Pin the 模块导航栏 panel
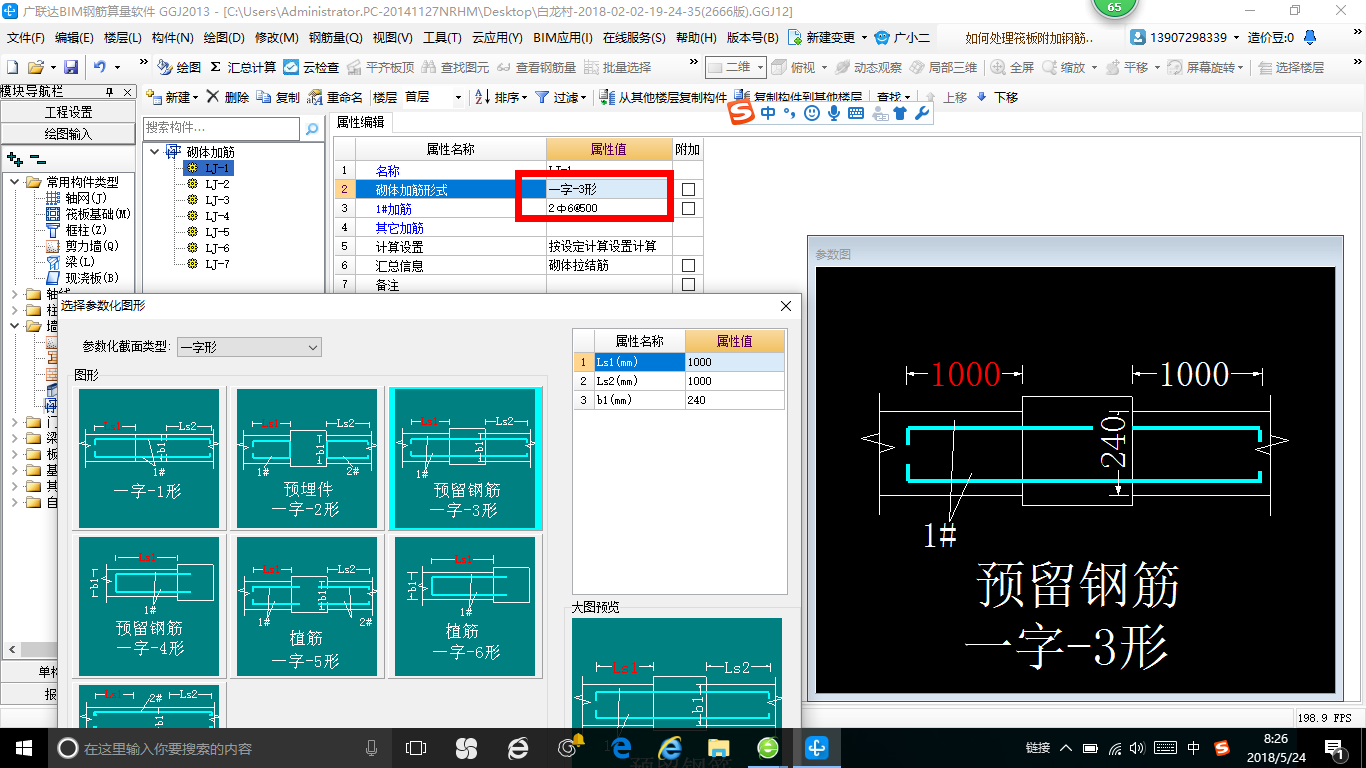This screenshot has height=768, width=1366. tap(111, 92)
